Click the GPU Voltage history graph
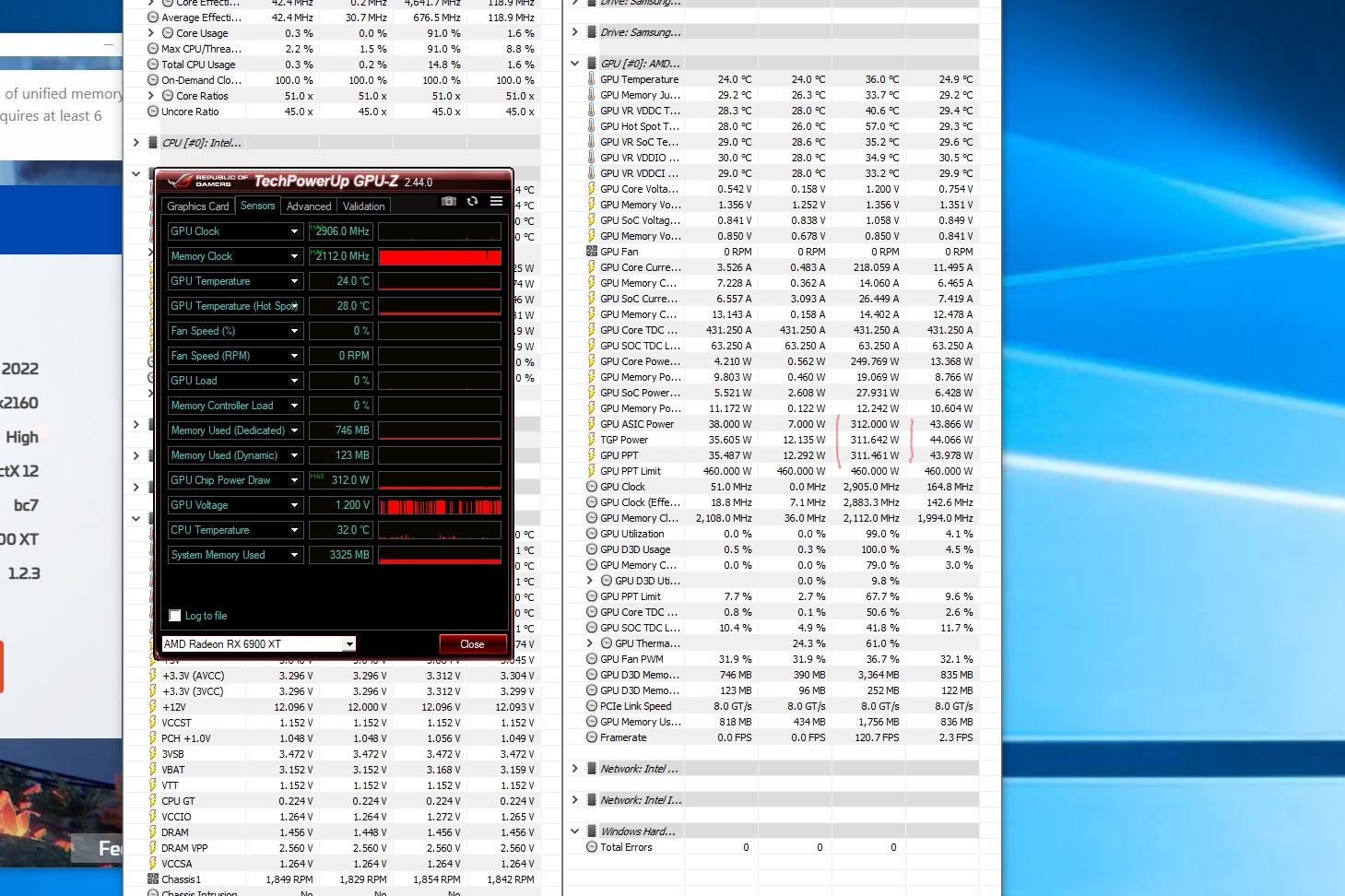The width and height of the screenshot is (1345, 896). pyautogui.click(x=440, y=505)
